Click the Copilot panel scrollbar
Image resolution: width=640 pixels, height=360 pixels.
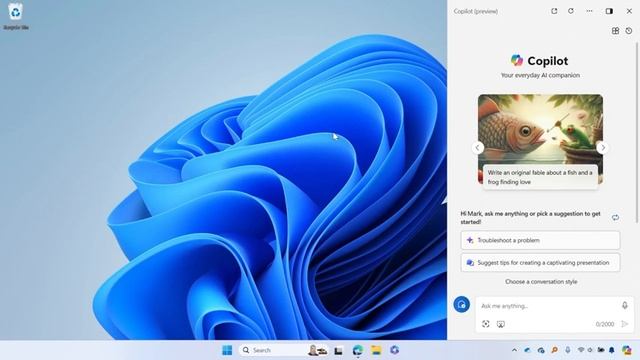(x=637, y=133)
